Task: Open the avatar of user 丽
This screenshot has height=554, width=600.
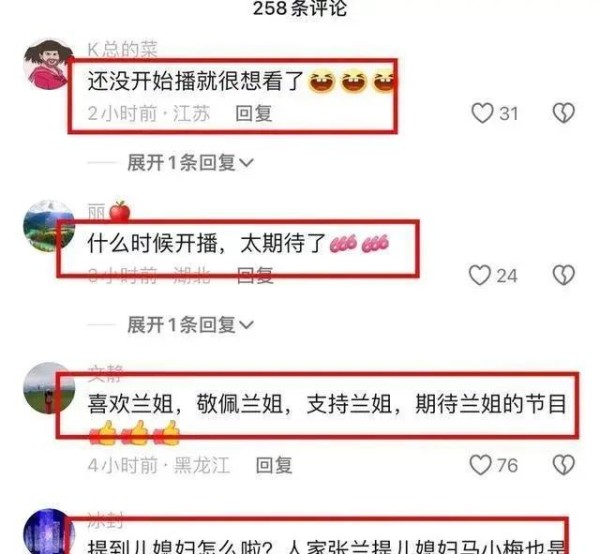Action: click(x=49, y=226)
